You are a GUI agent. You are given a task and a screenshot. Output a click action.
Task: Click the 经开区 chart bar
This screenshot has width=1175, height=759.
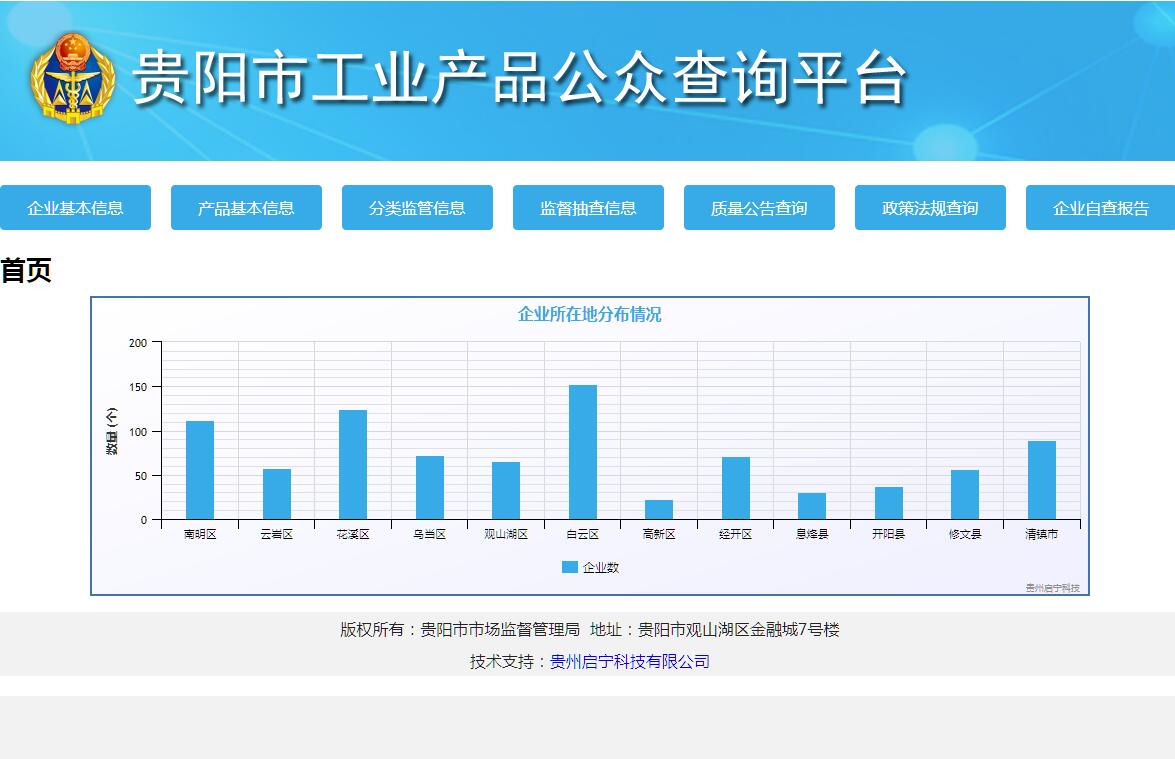click(x=736, y=488)
